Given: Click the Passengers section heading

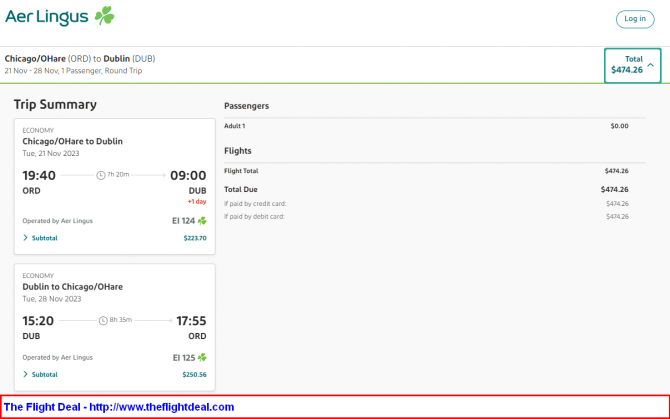Looking at the screenshot, I should [247, 106].
